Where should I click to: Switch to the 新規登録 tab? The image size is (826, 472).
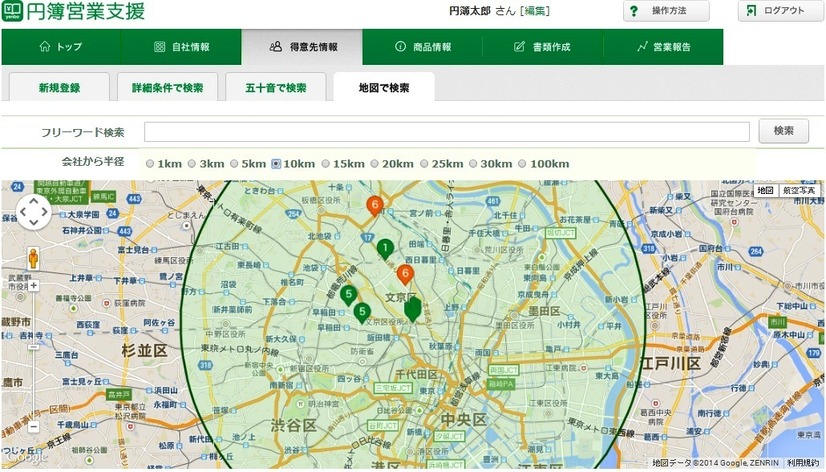coord(60,87)
